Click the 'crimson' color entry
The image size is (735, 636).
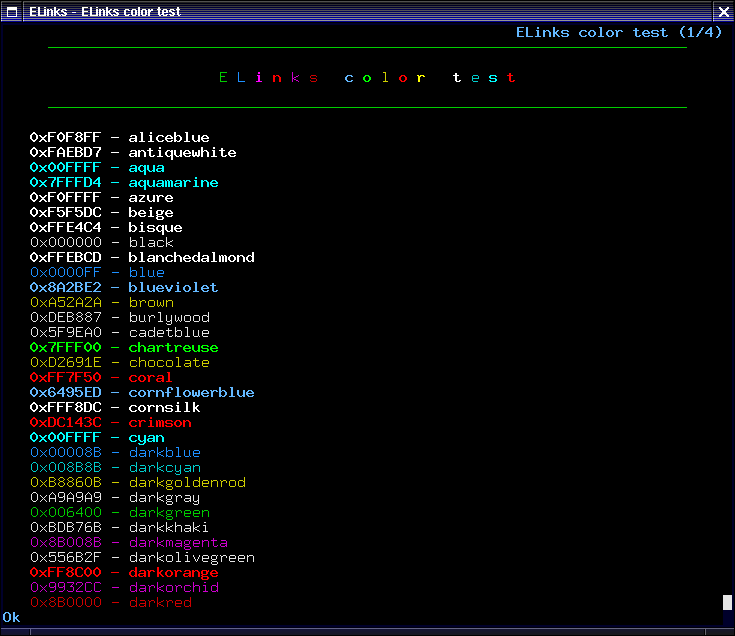pyautogui.click(x=111, y=422)
